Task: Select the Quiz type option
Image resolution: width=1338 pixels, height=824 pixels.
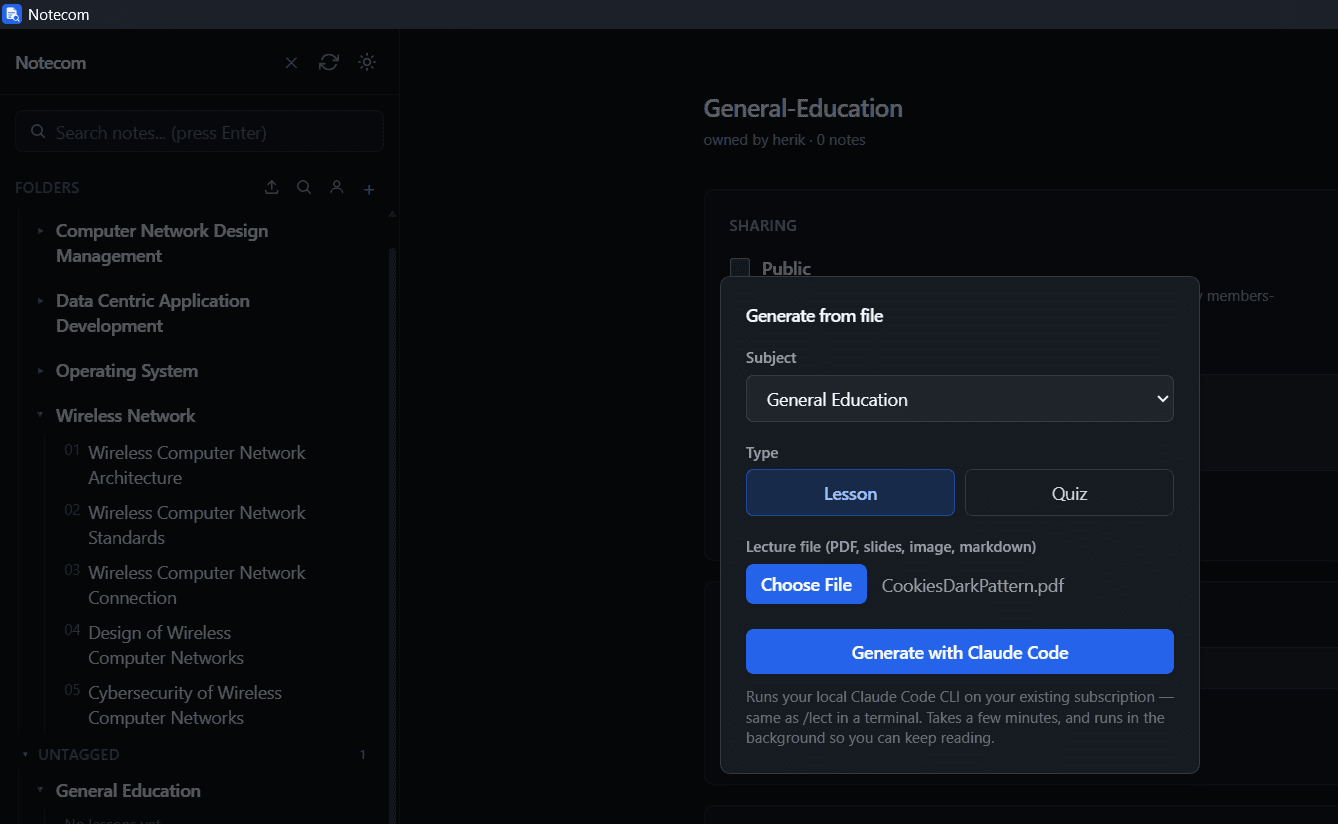Action: point(1069,493)
